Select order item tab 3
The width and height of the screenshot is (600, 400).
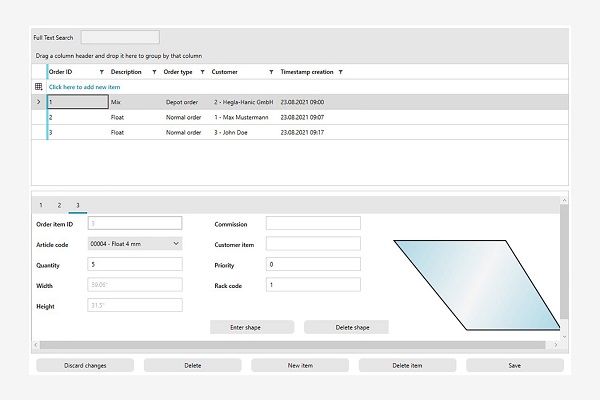click(x=78, y=204)
